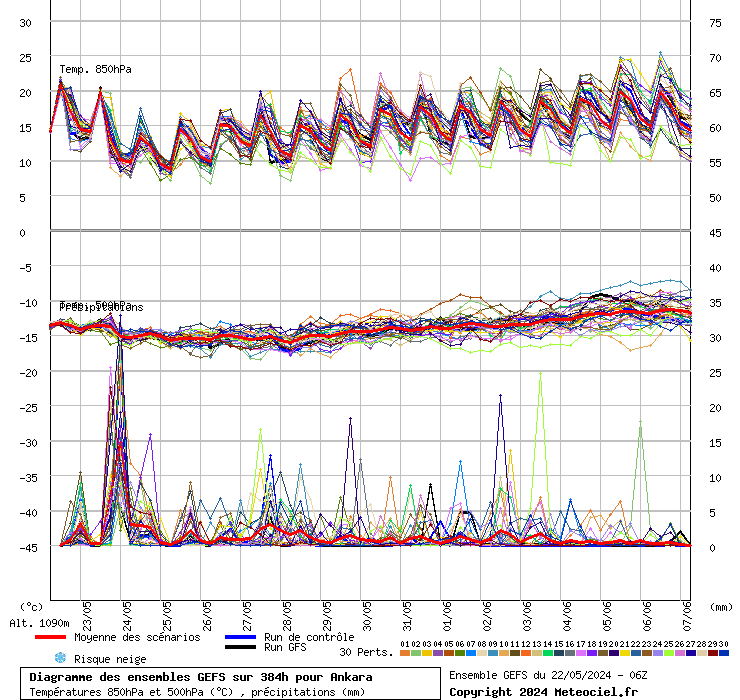Click the 'Run GFS' legend label
This screenshot has width=740, height=700.
pyautogui.click(x=285, y=647)
